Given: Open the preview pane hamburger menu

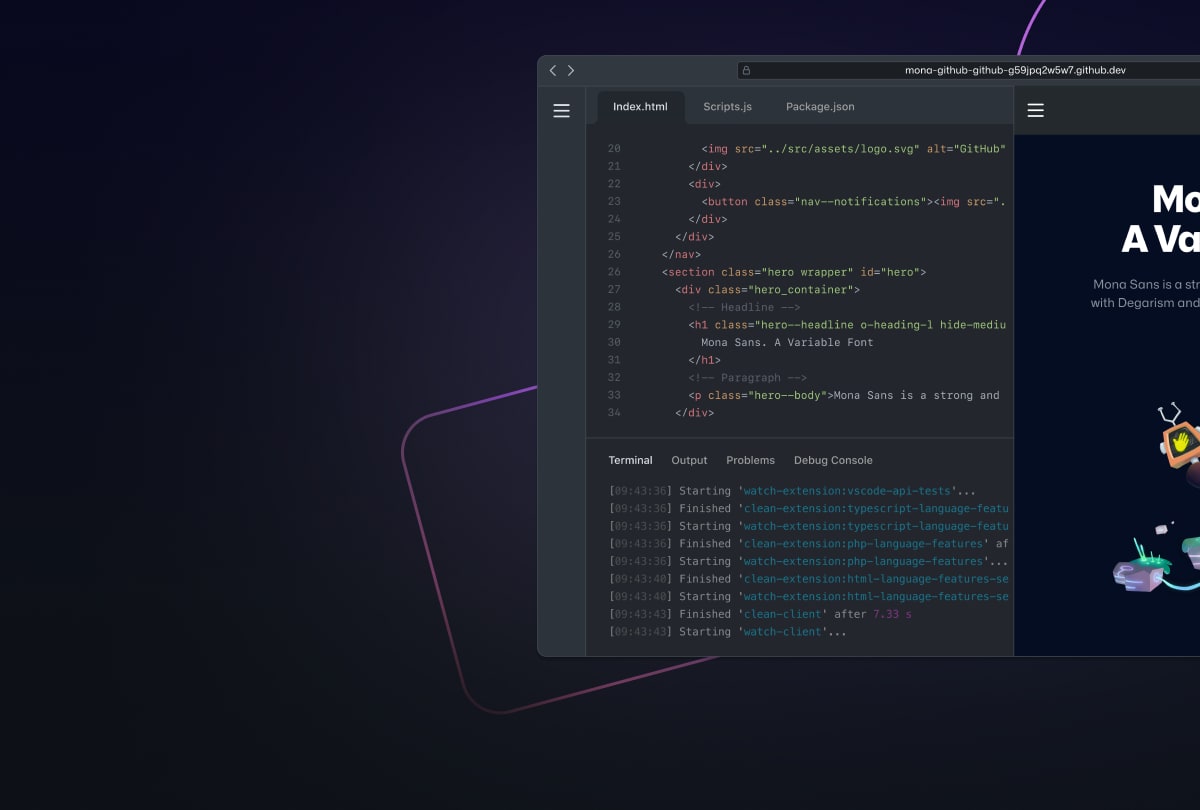Looking at the screenshot, I should pos(1035,110).
